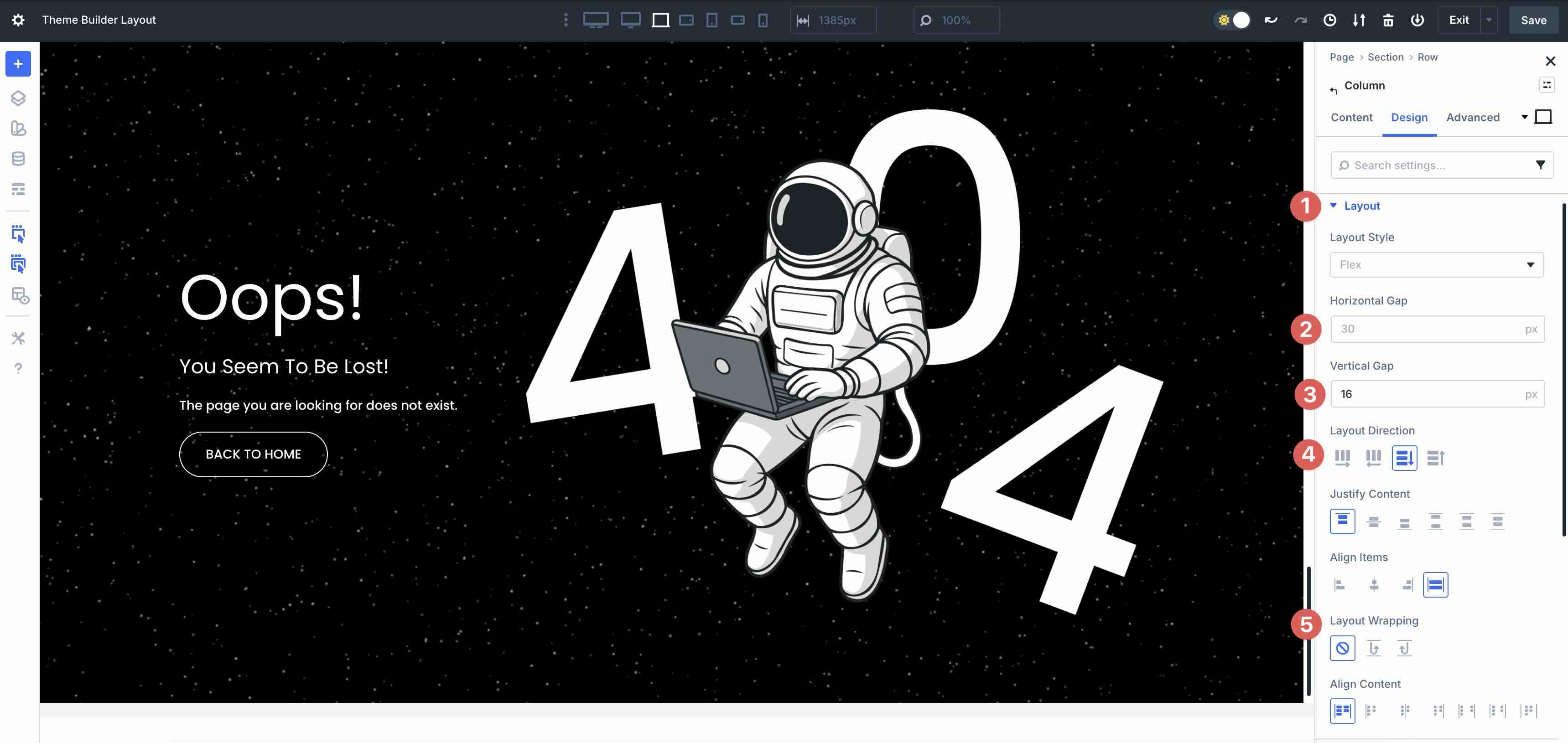
Task: Toggle the light/dark mode switch
Action: [1233, 20]
